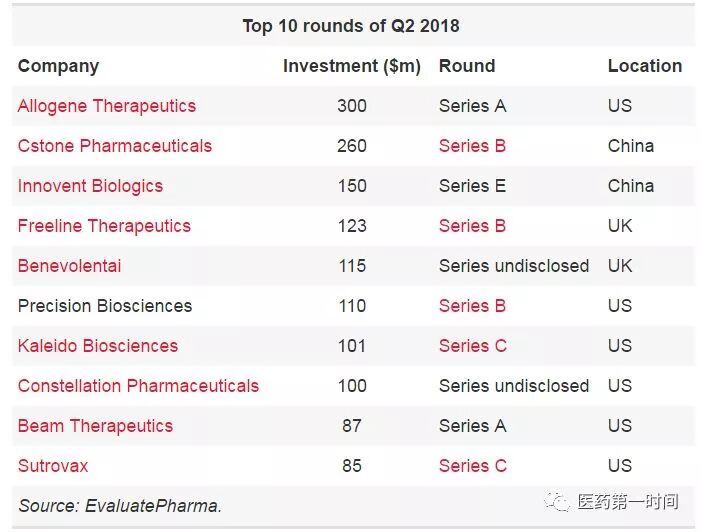
Task: Open Series C link in Sutrovax row
Action: 473,466
